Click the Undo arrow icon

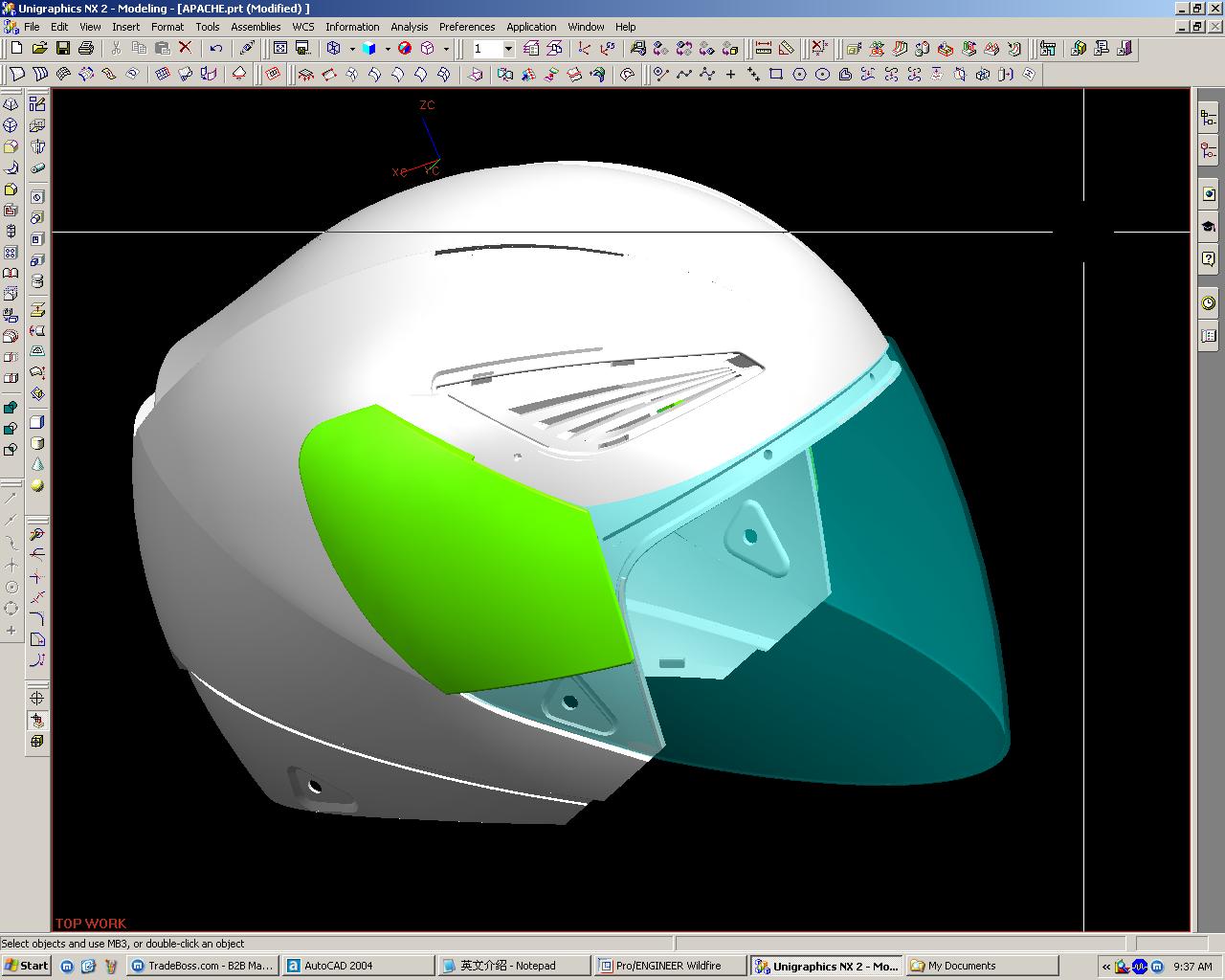(x=216, y=48)
